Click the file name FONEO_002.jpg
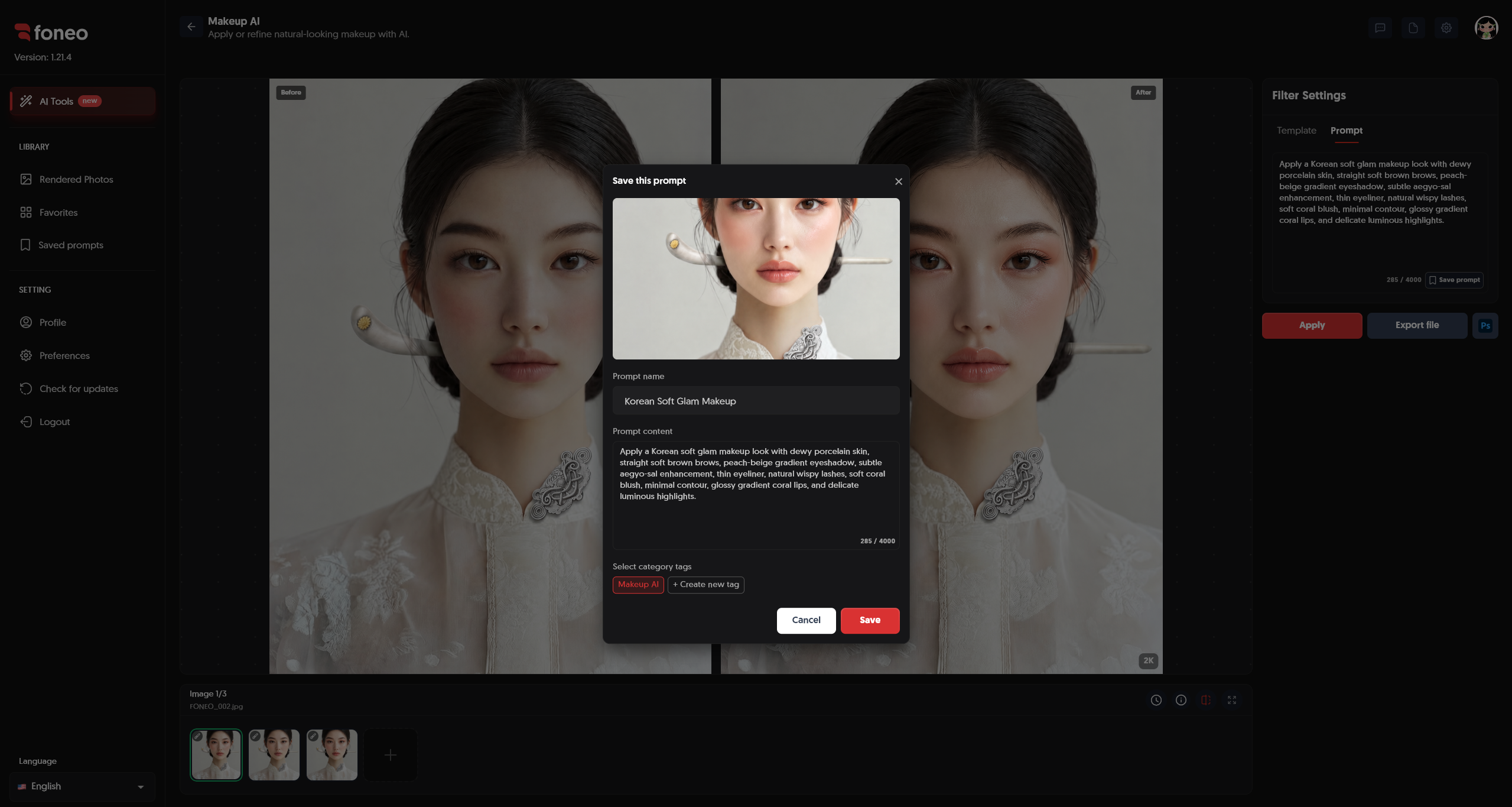The image size is (1512, 807). coord(216,706)
